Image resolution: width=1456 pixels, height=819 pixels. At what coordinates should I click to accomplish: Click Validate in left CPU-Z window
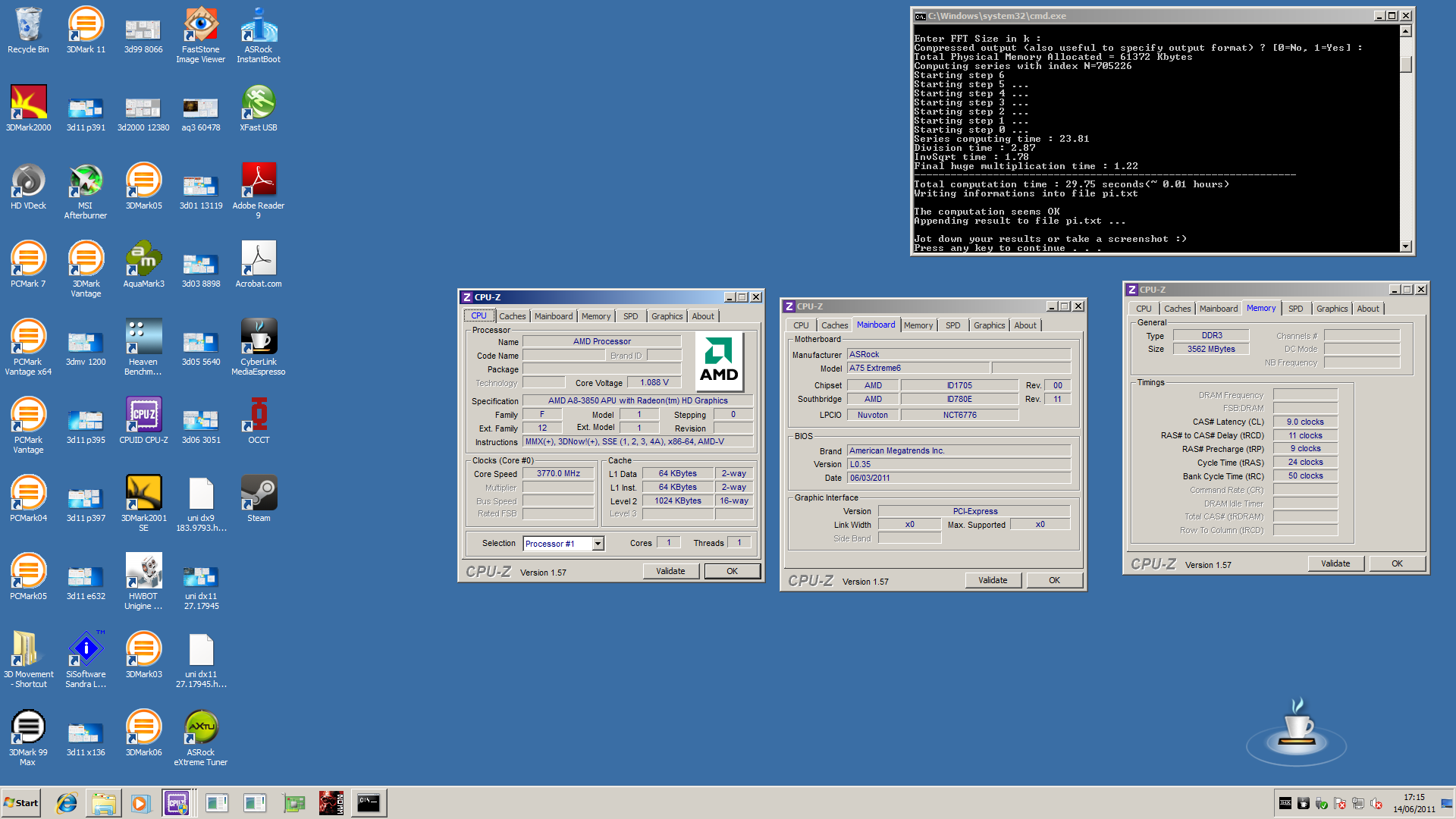coord(670,572)
